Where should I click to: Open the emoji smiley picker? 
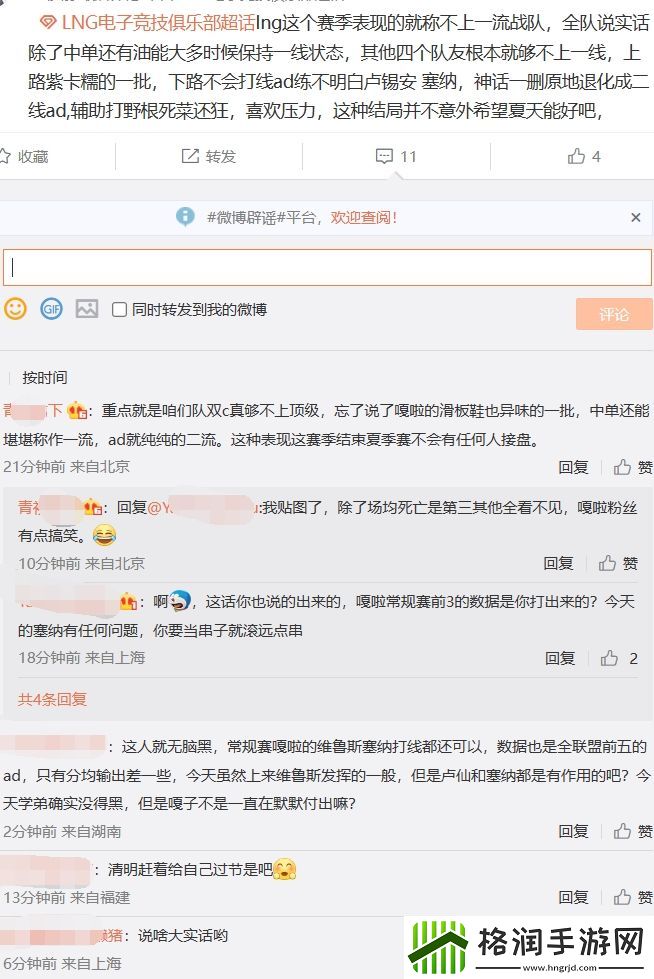[x=16, y=308]
